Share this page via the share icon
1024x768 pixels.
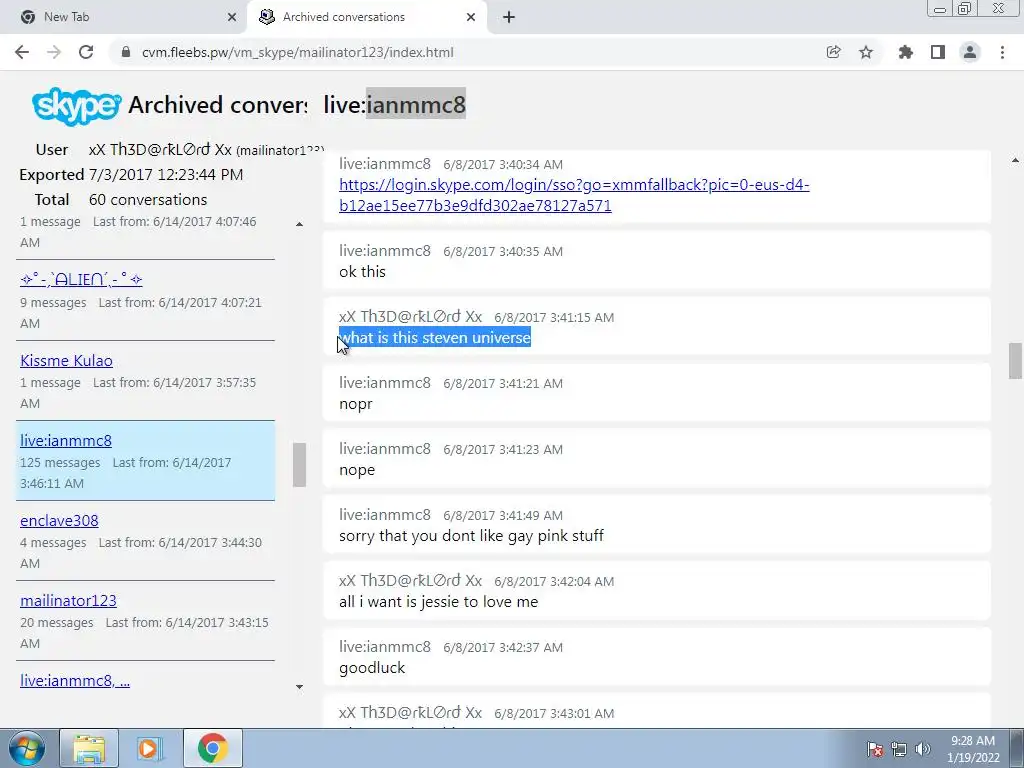click(x=833, y=52)
